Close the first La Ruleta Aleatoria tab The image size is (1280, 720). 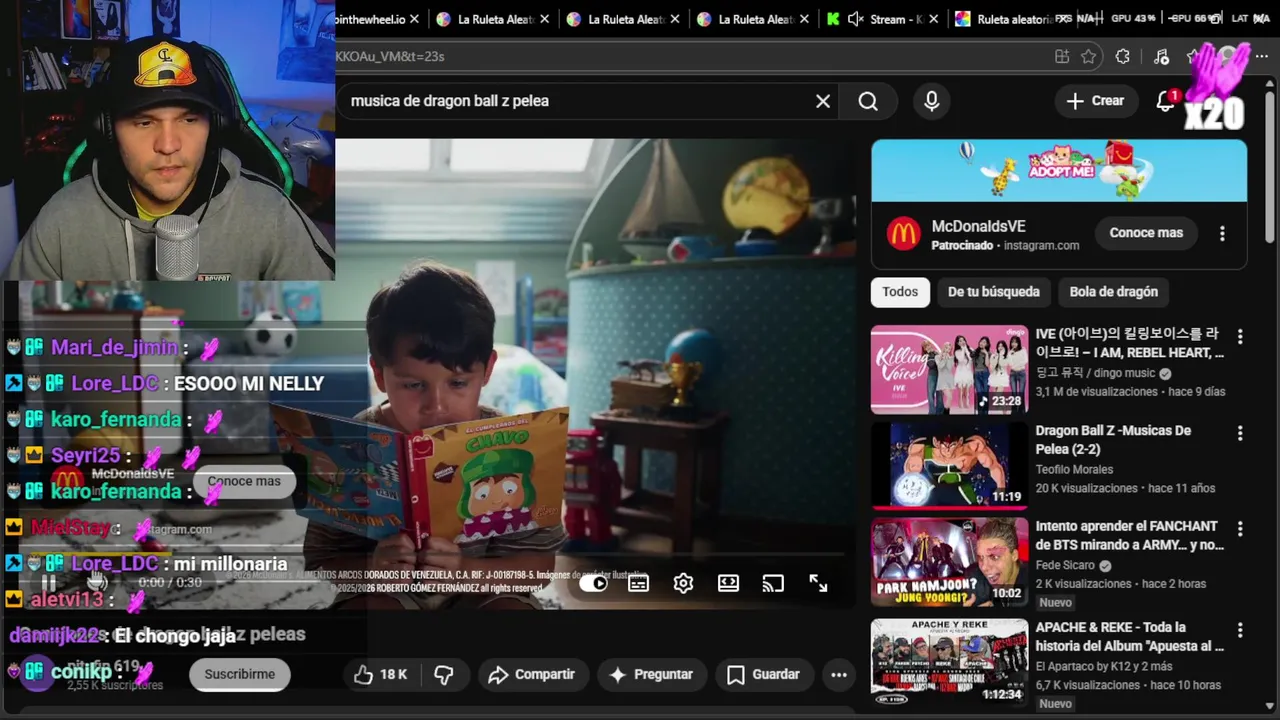[x=546, y=19]
